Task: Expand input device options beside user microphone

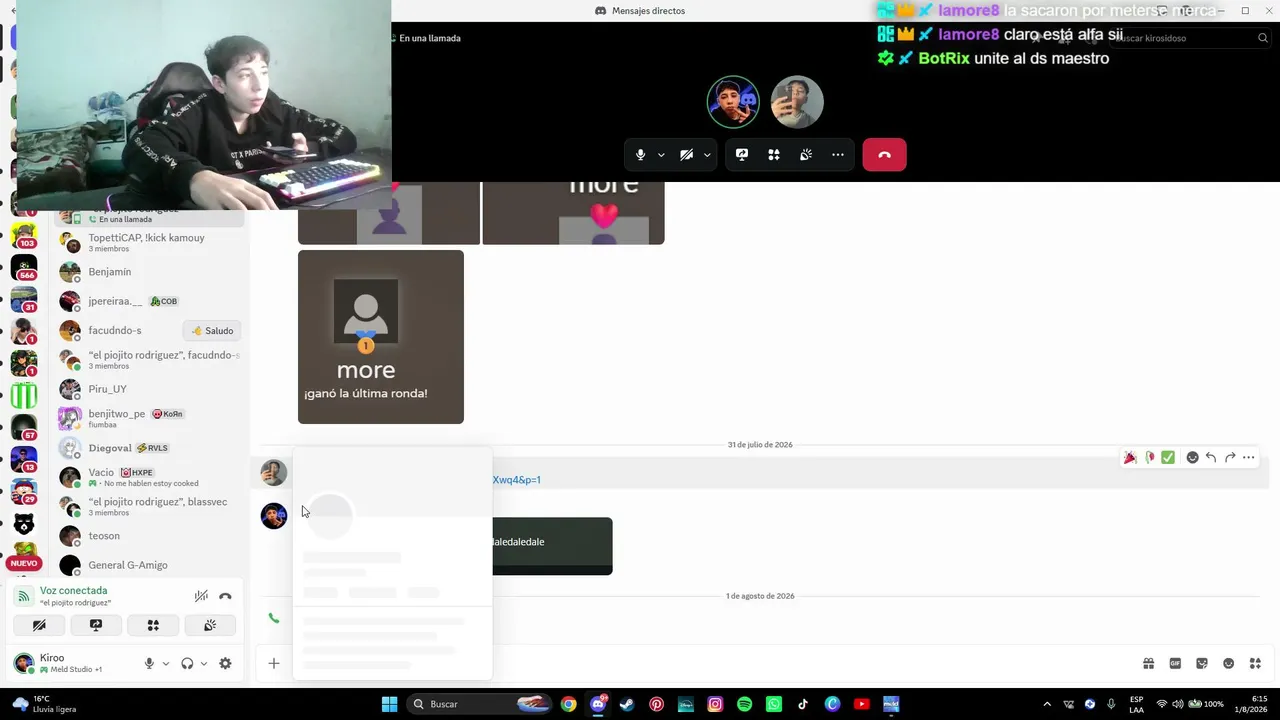Action: coord(166,663)
